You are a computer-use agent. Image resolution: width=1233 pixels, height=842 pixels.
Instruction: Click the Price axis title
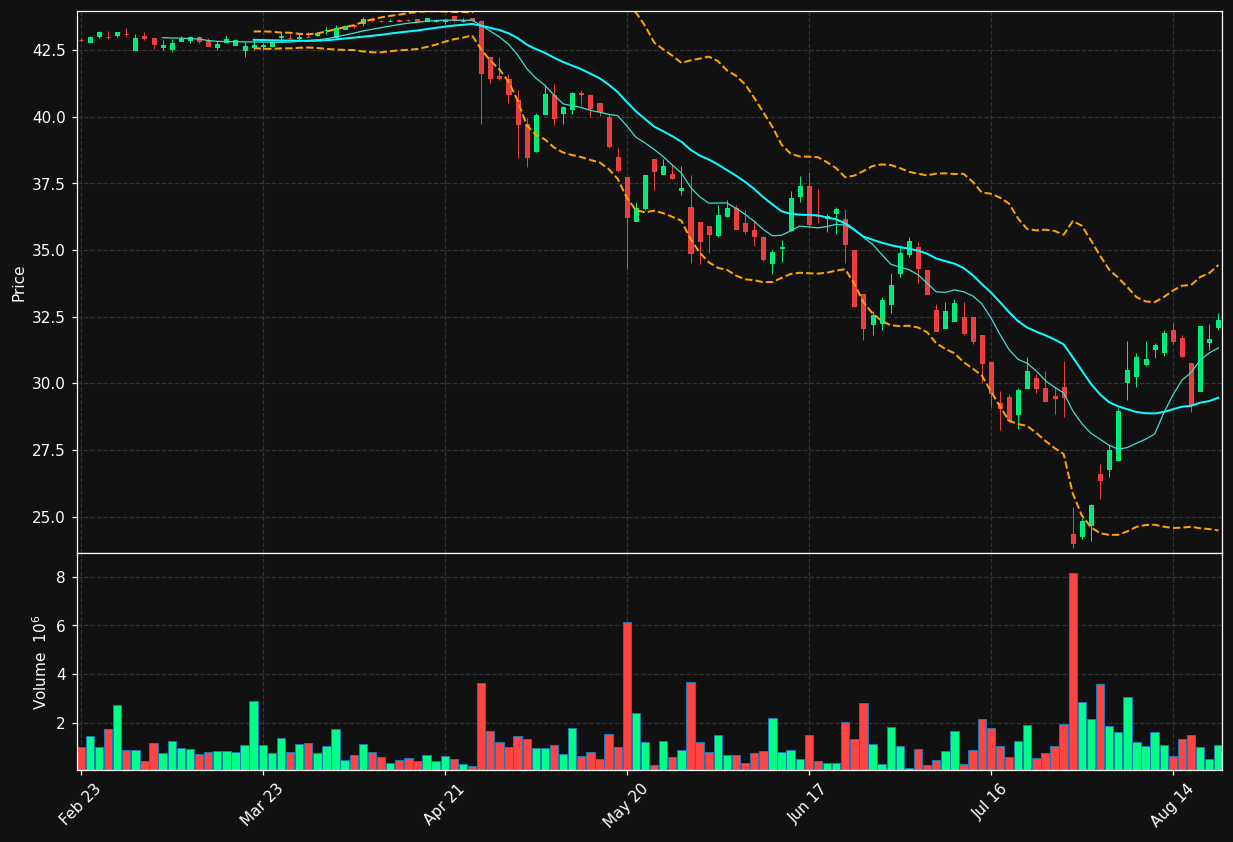[x=19, y=283]
